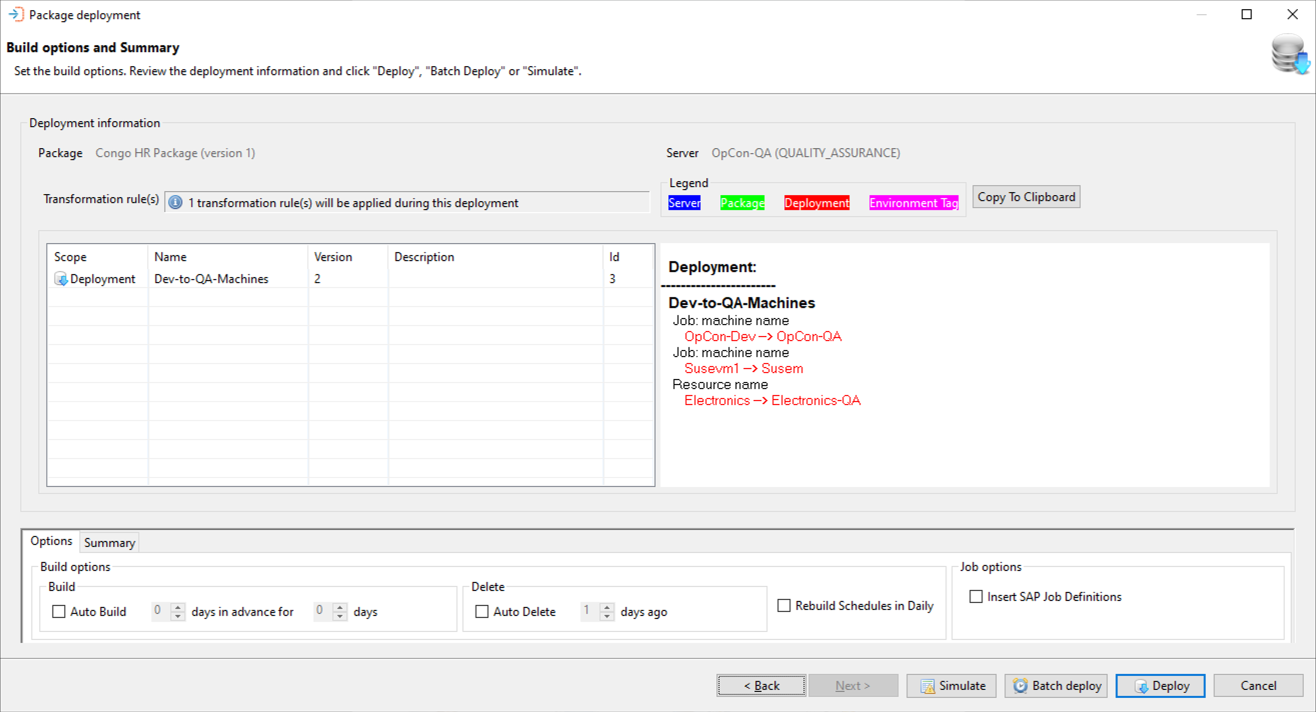This screenshot has height=712, width=1316.
Task: Increase the Build 'for days' spinner value
Action: (x=340, y=607)
